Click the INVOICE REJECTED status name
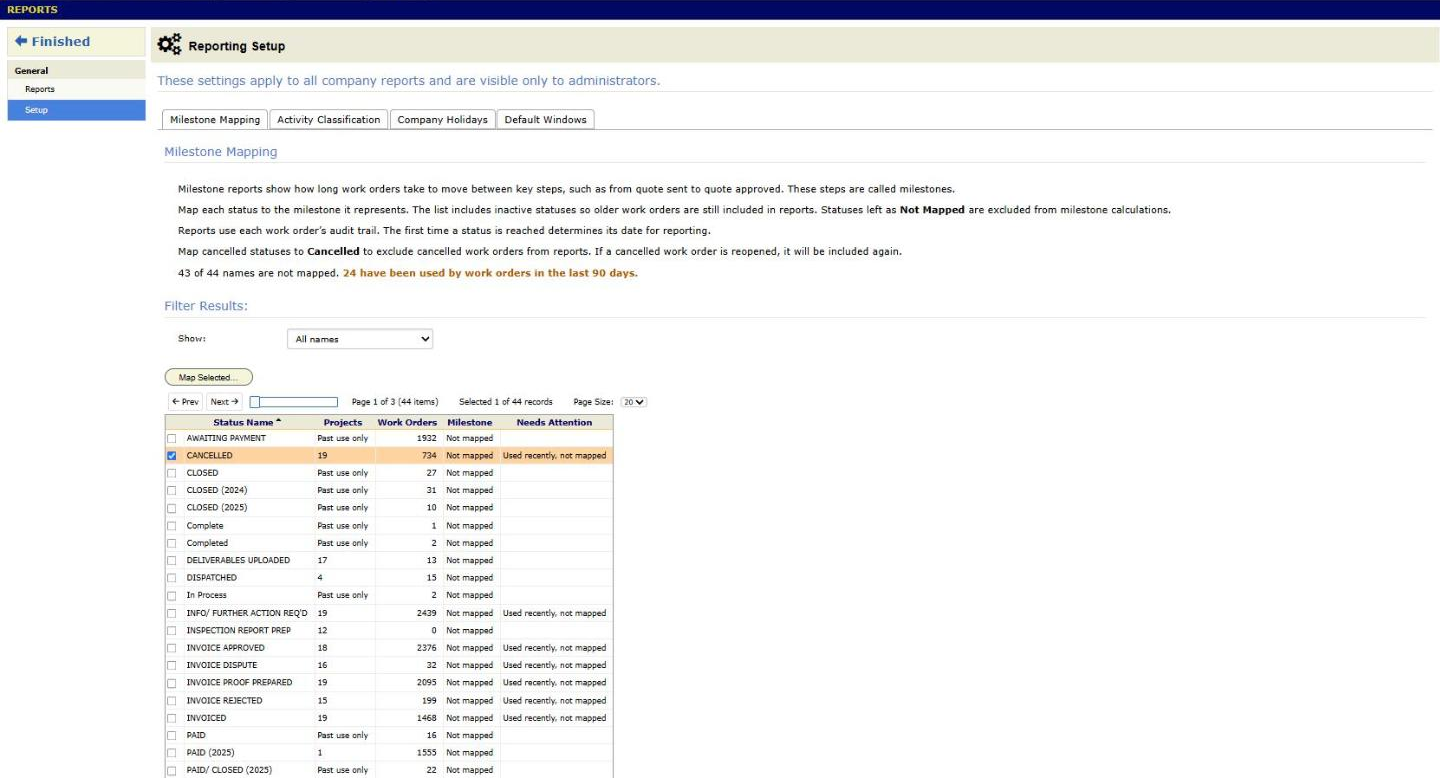Screen dimensions: 1440x778 tap(225, 701)
